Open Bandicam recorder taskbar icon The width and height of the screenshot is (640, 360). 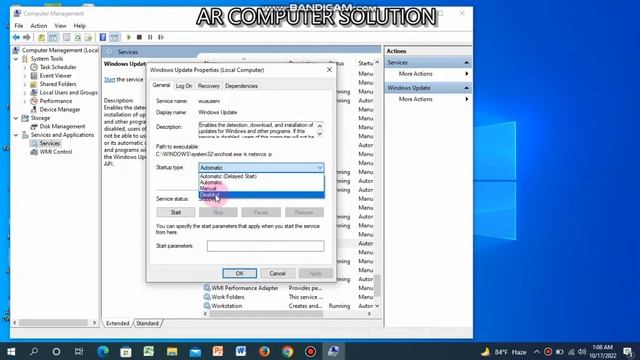[x=310, y=351]
